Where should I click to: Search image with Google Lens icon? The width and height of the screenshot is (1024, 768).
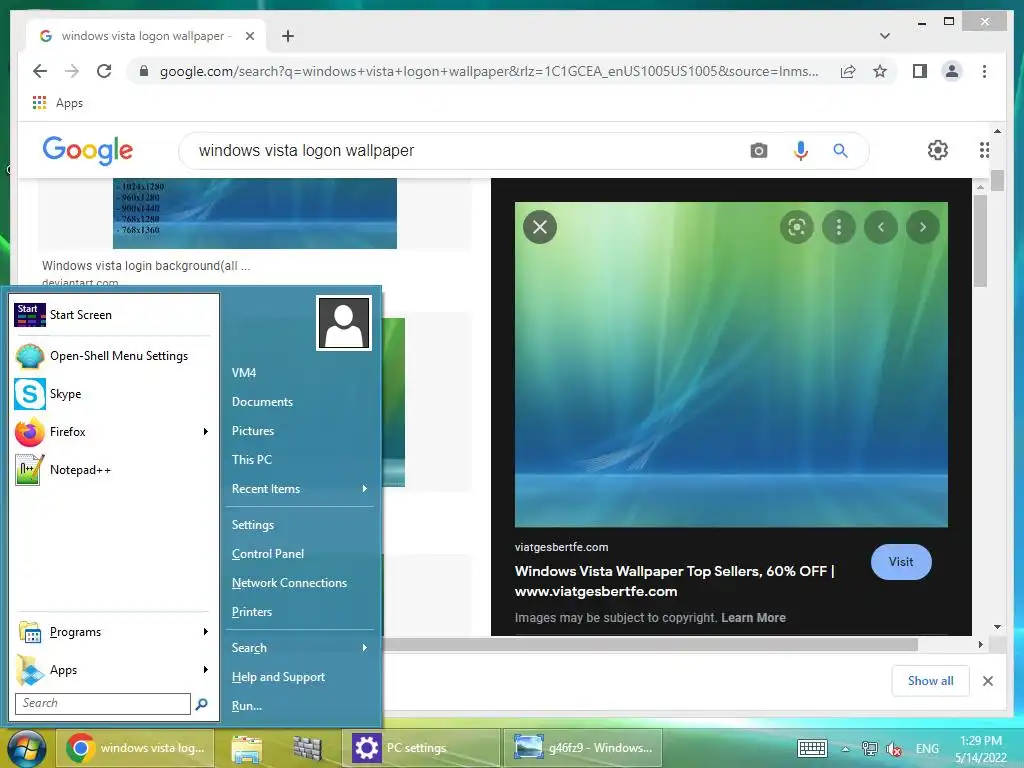coord(797,227)
